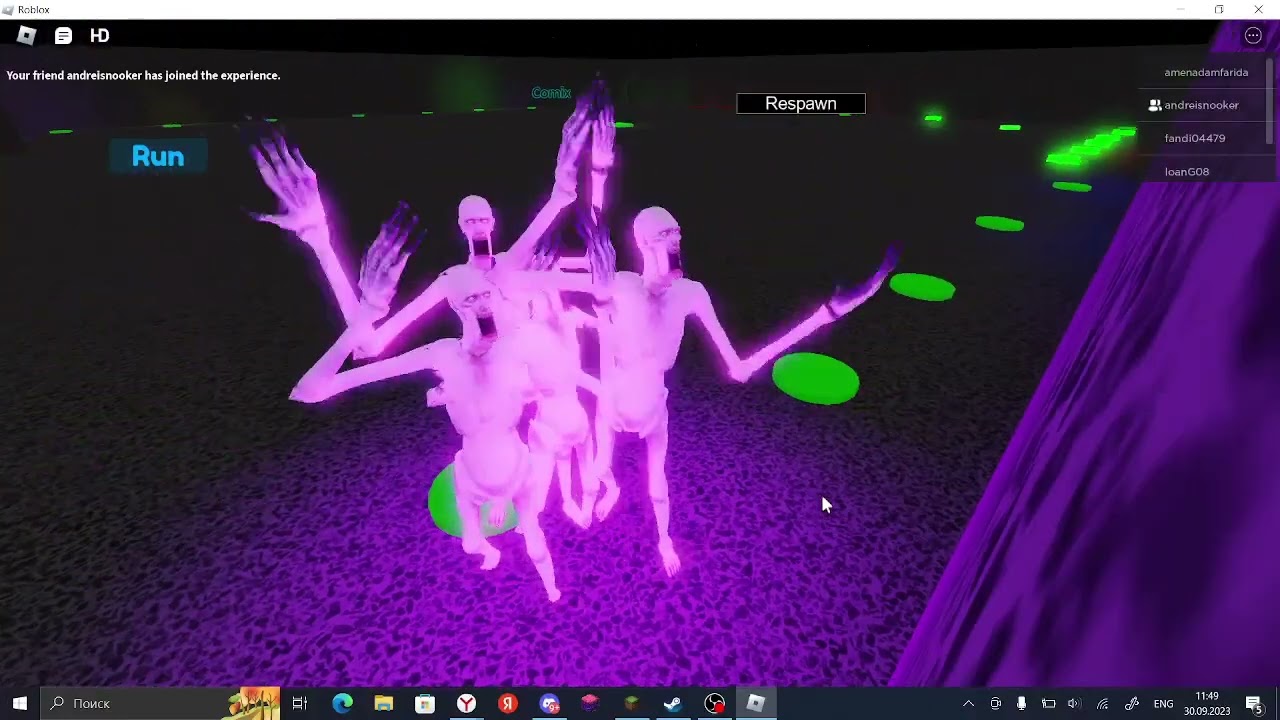Open the volume control tray icon
This screenshot has width=1280, height=720.
(1074, 704)
